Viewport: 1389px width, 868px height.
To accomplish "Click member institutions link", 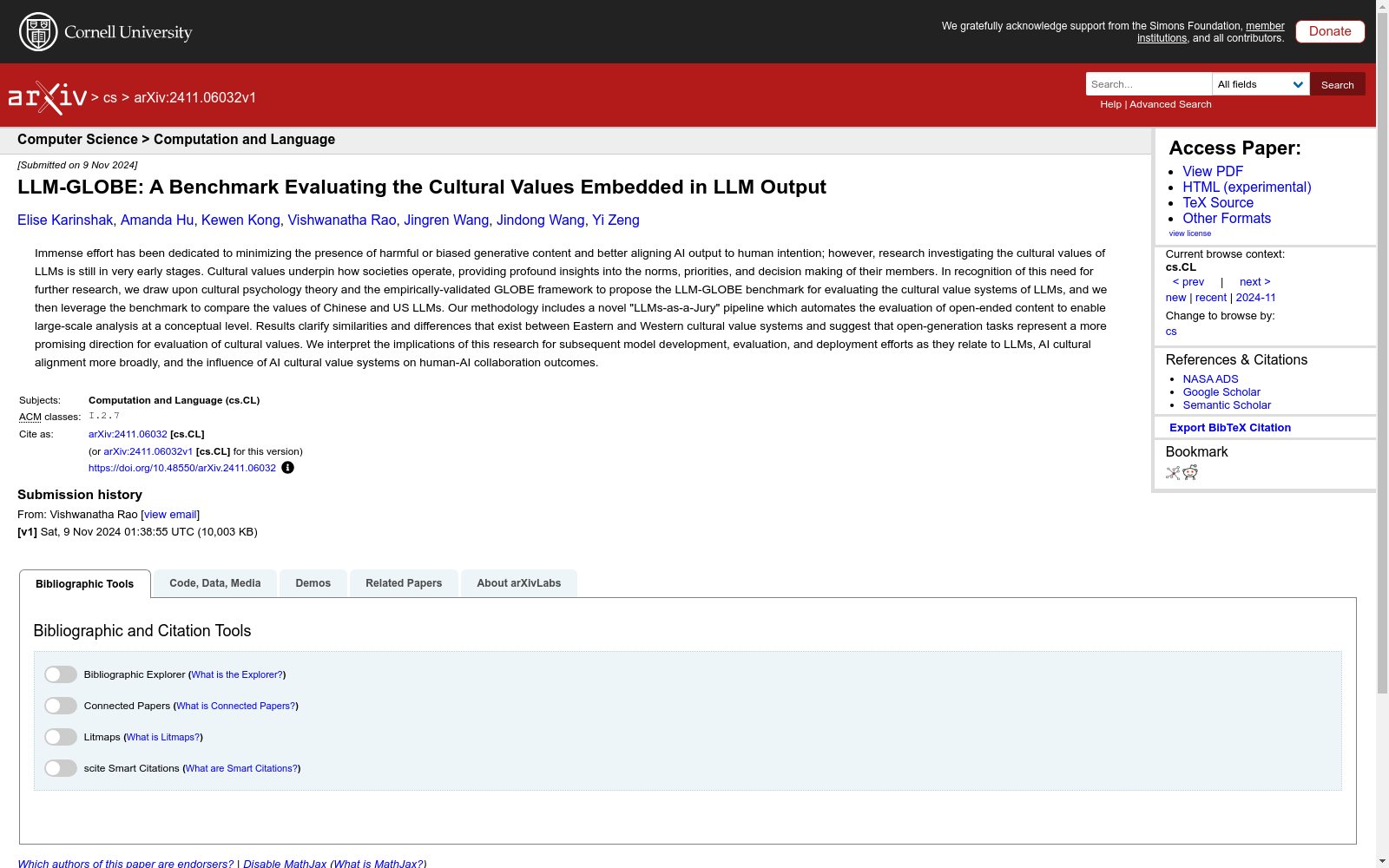I will tap(1211, 32).
